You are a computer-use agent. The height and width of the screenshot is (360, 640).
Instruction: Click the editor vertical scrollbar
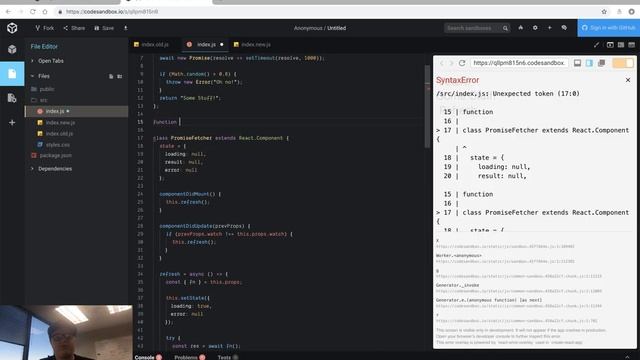point(427,106)
